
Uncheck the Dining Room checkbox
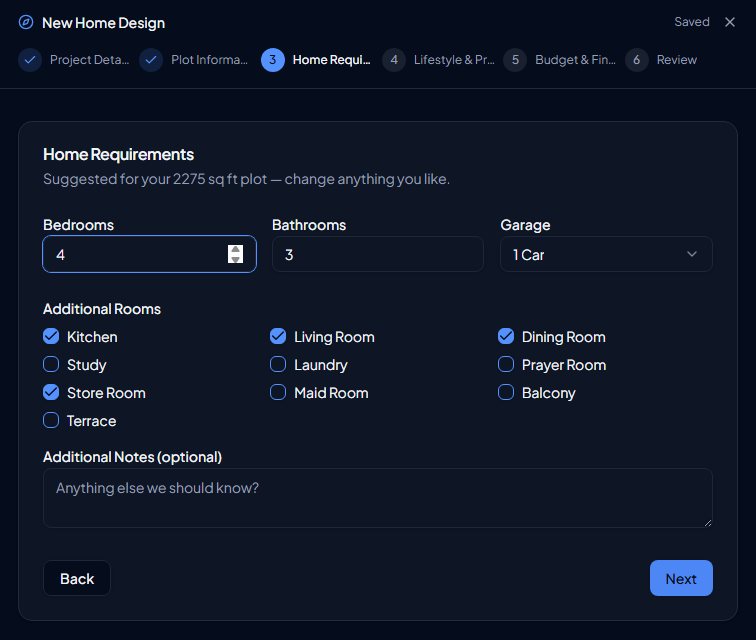[x=506, y=336]
